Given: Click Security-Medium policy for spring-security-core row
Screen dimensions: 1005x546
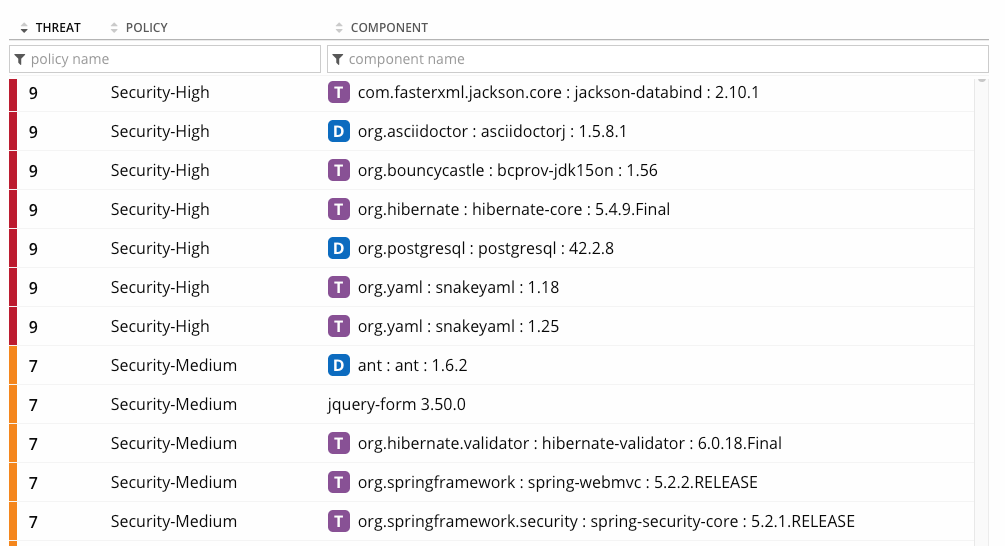Looking at the screenshot, I should [x=174, y=522].
